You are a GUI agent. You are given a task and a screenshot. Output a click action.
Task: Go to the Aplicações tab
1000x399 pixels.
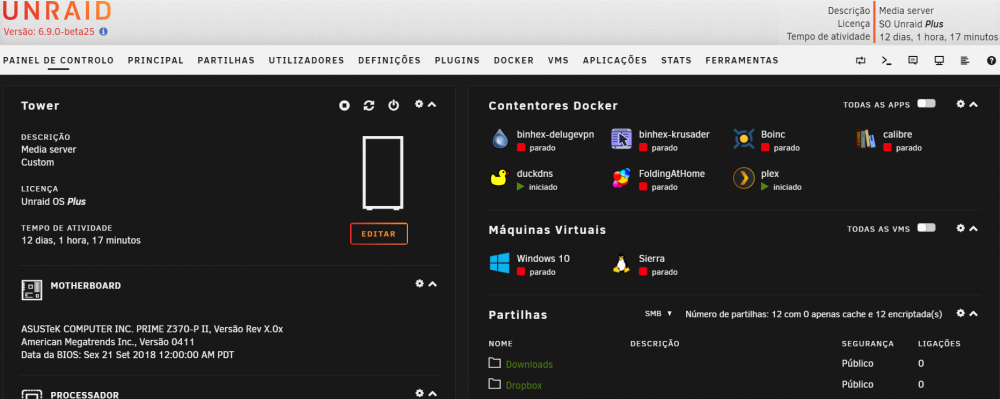[x=615, y=61]
